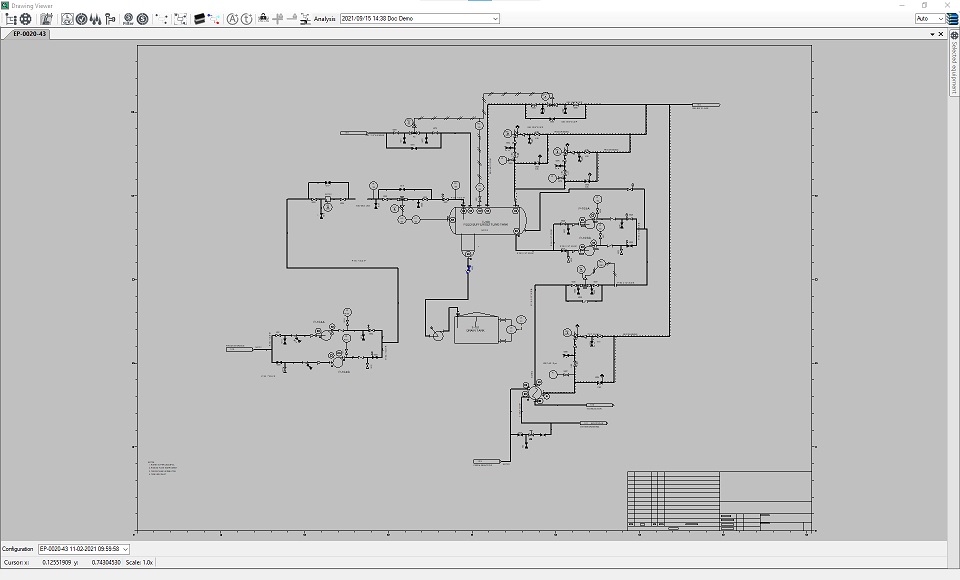Click the first toolbar icon with connected boxes
This screenshot has width=960, height=580.
tap(11, 19)
